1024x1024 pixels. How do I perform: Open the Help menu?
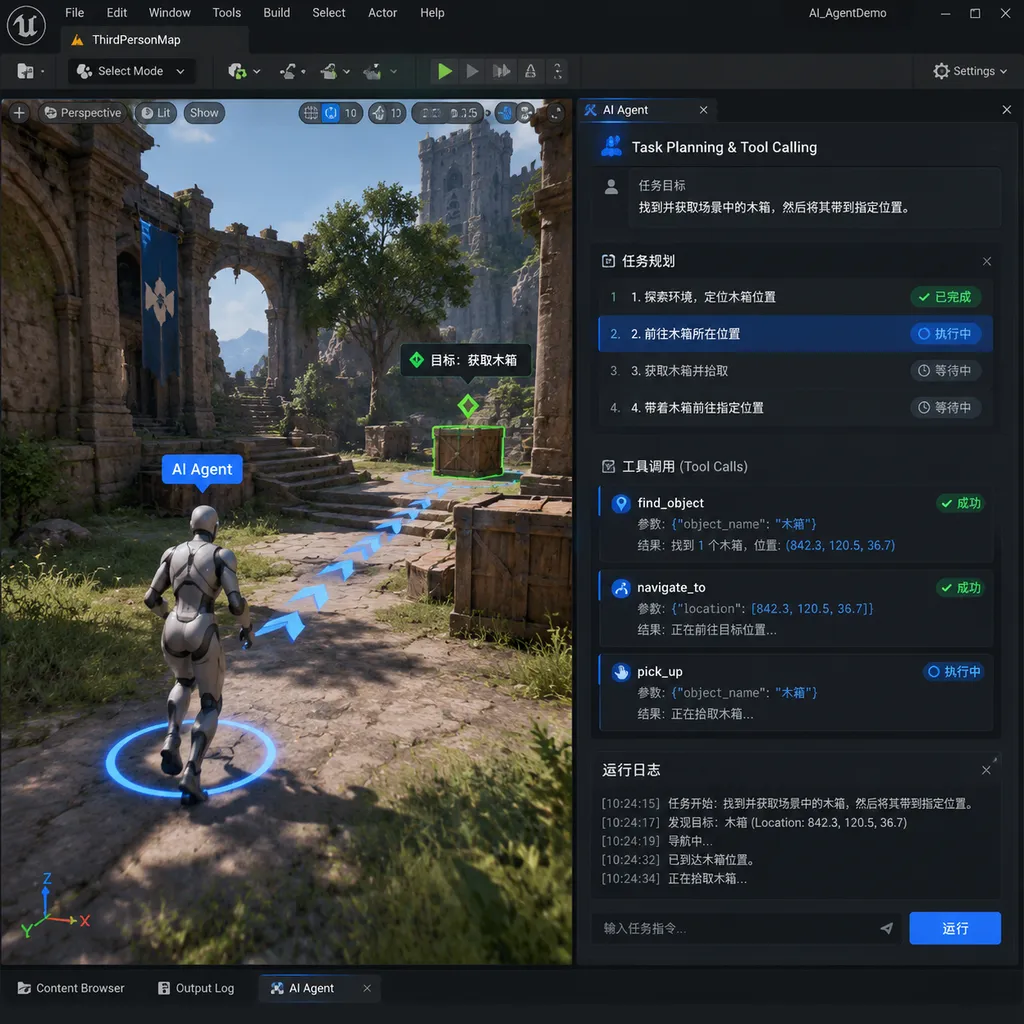click(432, 12)
